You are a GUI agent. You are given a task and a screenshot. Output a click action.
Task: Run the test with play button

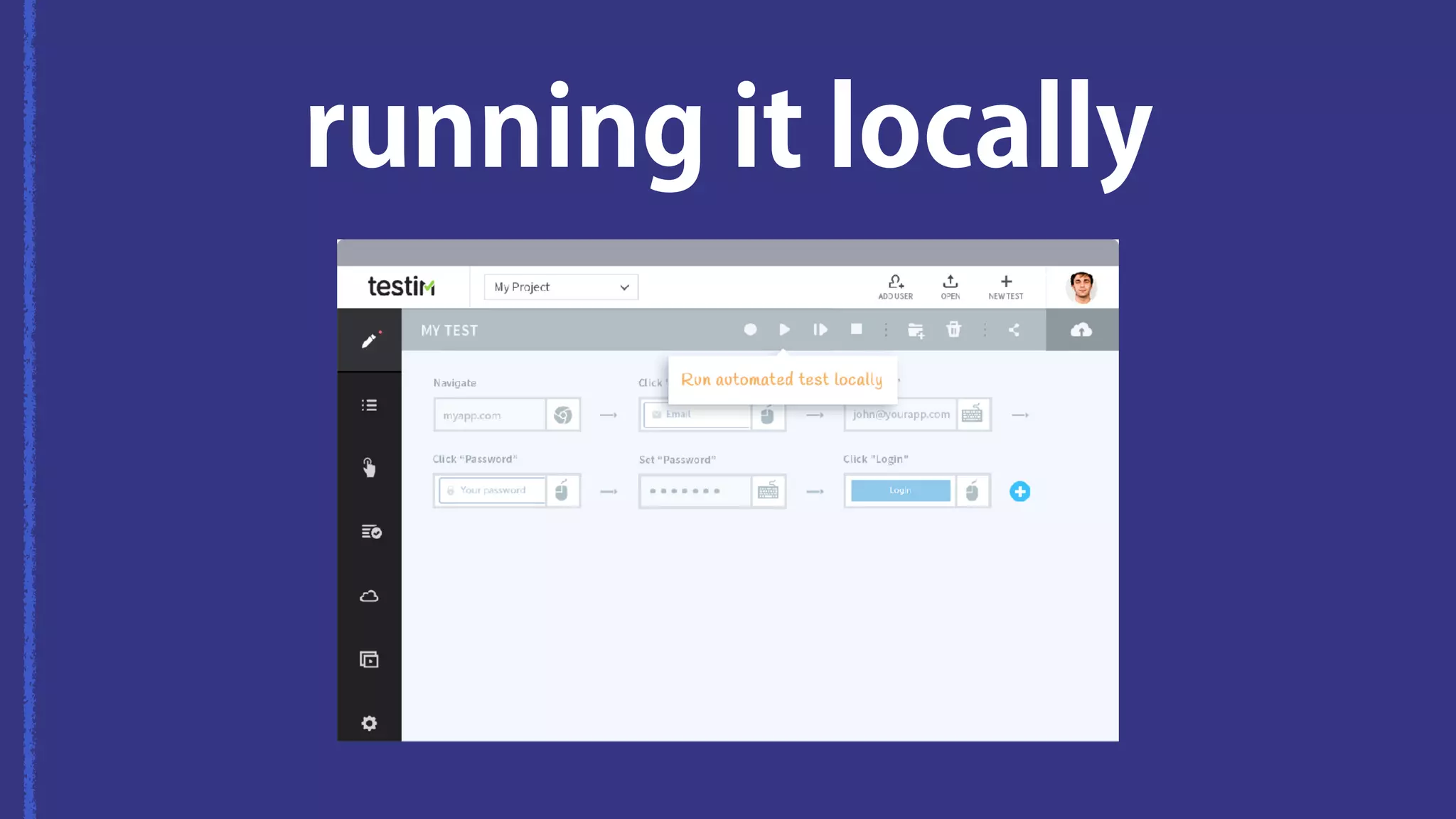[784, 329]
